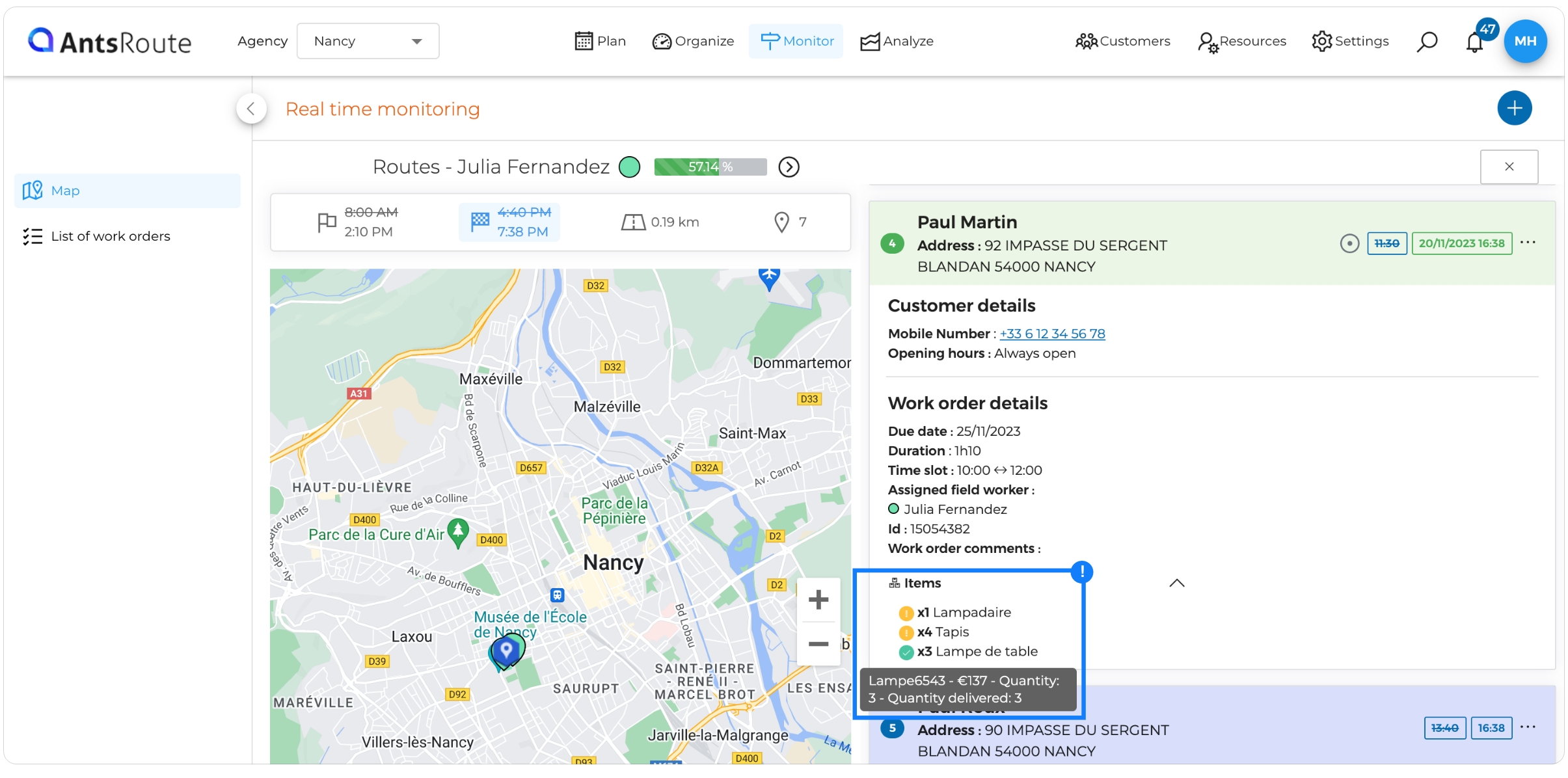1568x778 pixels.
Task: Open the Organize menu
Action: click(693, 41)
